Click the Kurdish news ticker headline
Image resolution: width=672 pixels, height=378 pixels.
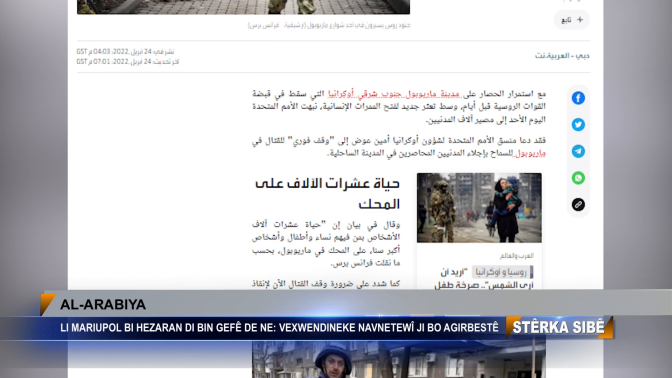click(279, 328)
